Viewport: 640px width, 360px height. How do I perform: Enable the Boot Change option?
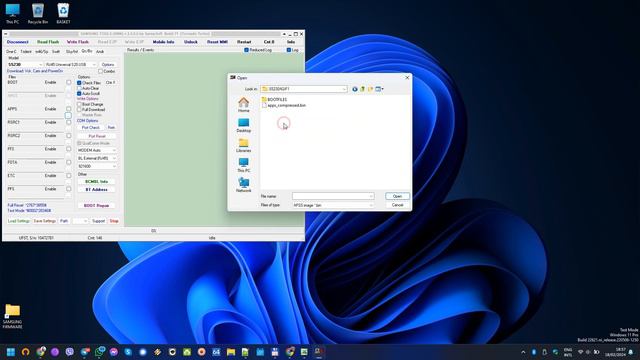click(79, 104)
